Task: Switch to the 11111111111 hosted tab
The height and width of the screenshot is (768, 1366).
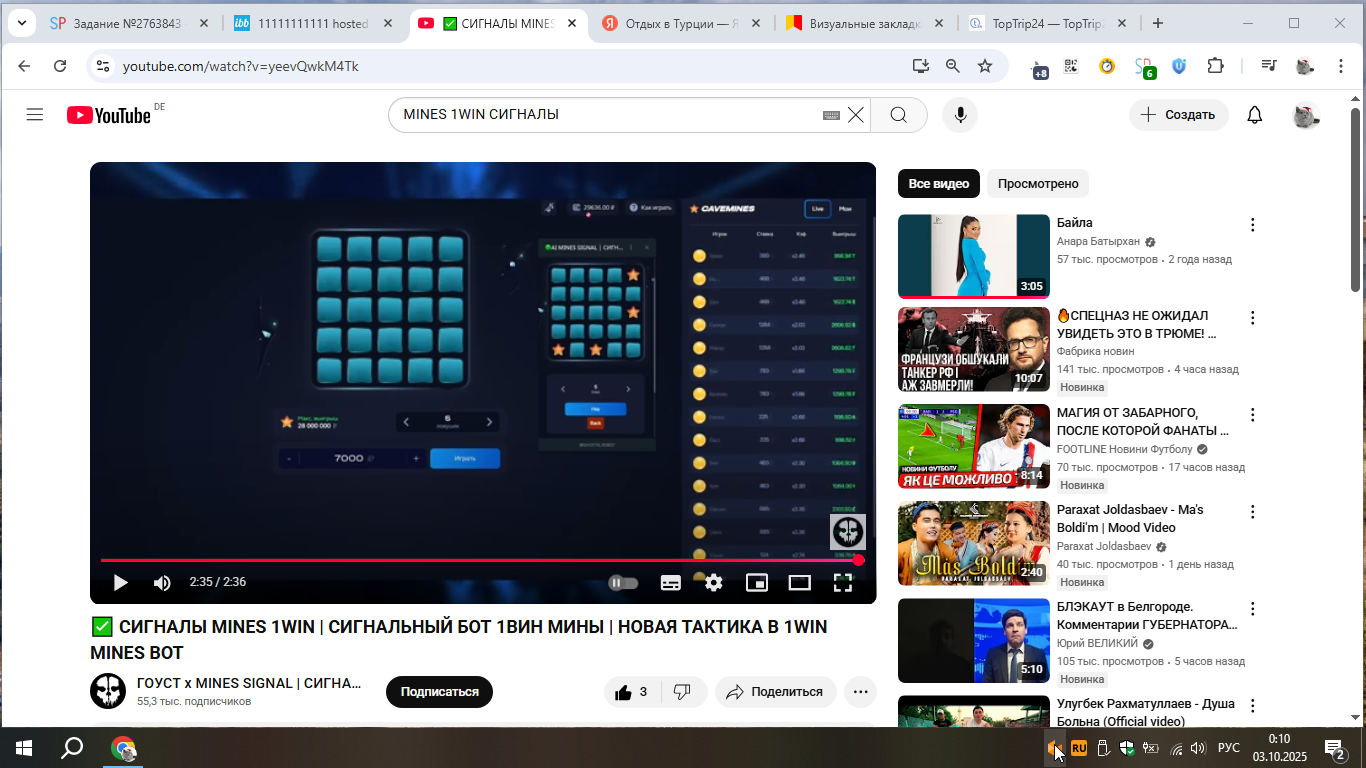Action: (313, 23)
